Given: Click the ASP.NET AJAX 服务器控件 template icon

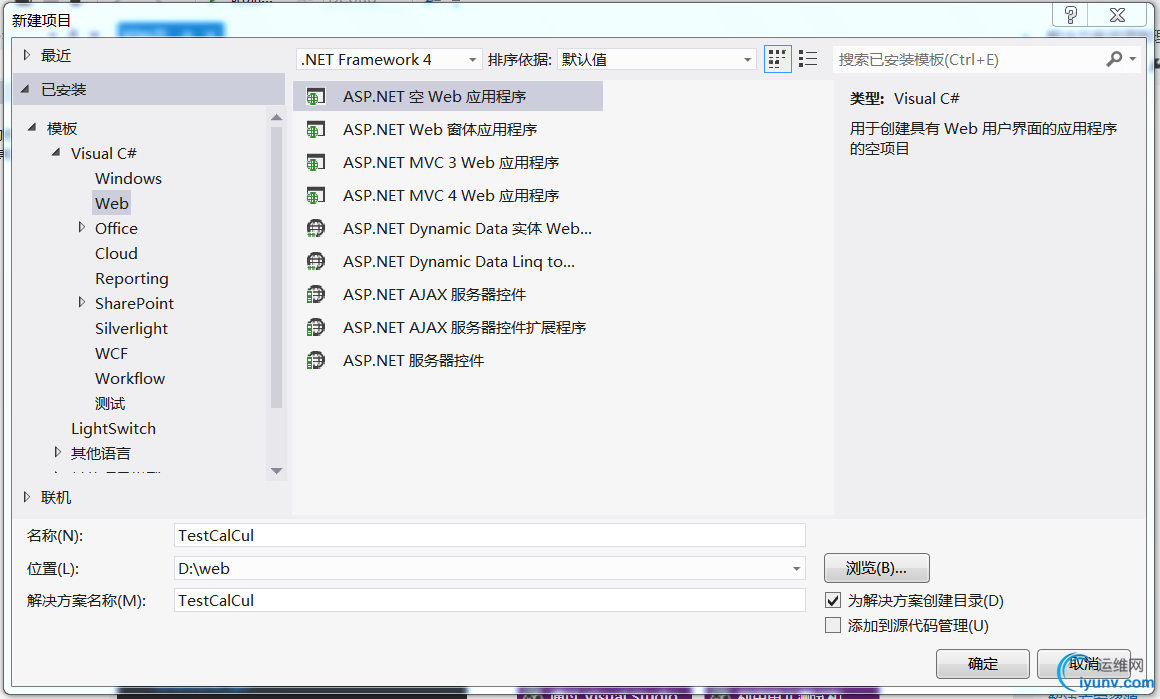Looking at the screenshot, I should (316, 294).
